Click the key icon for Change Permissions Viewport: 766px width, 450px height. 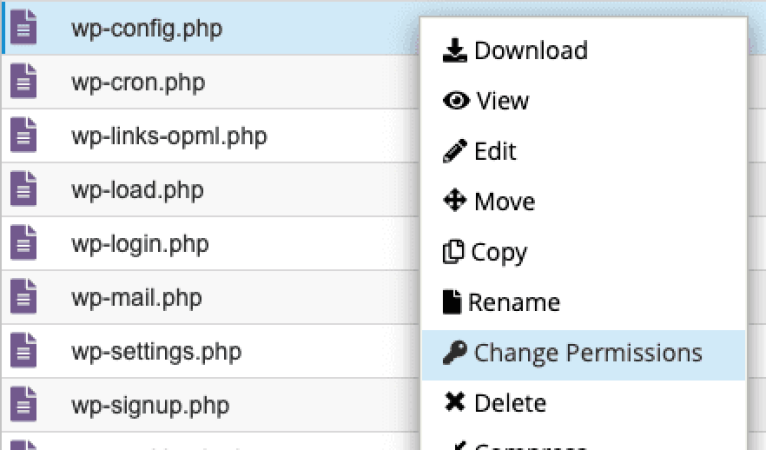tap(455, 352)
